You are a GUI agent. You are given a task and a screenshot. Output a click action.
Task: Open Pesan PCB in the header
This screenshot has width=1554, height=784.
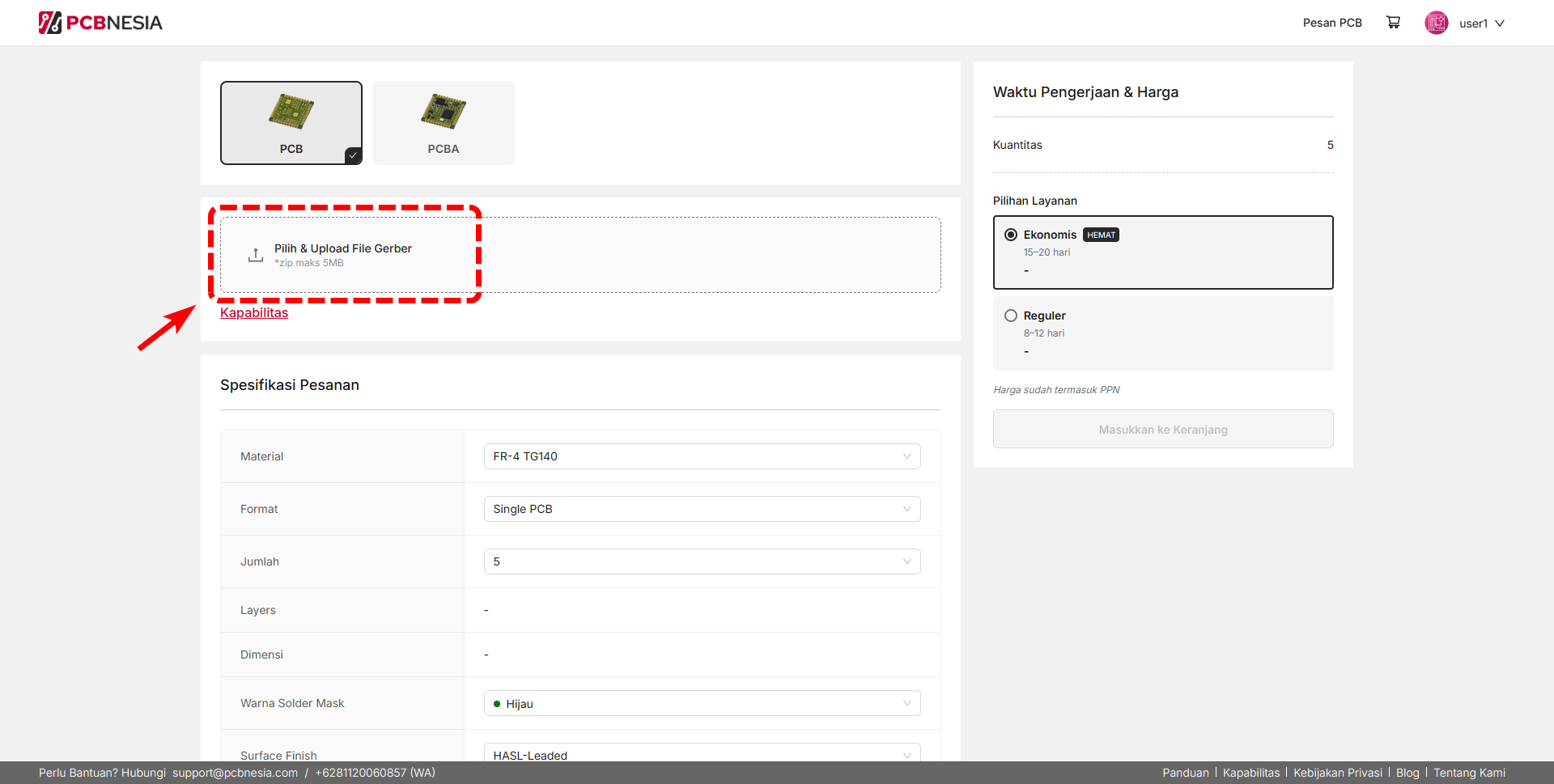tap(1332, 23)
